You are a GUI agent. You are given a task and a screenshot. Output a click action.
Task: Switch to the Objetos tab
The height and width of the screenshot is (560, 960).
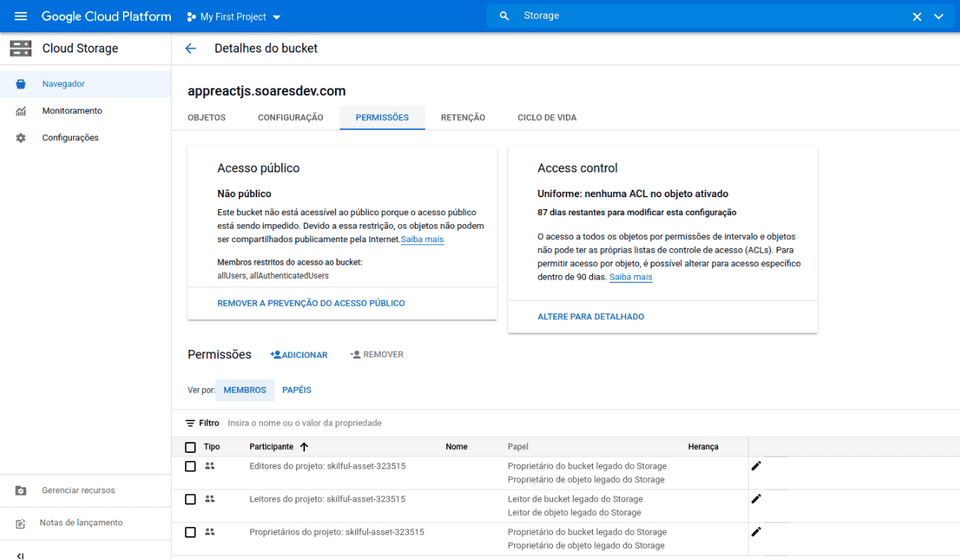(x=206, y=118)
